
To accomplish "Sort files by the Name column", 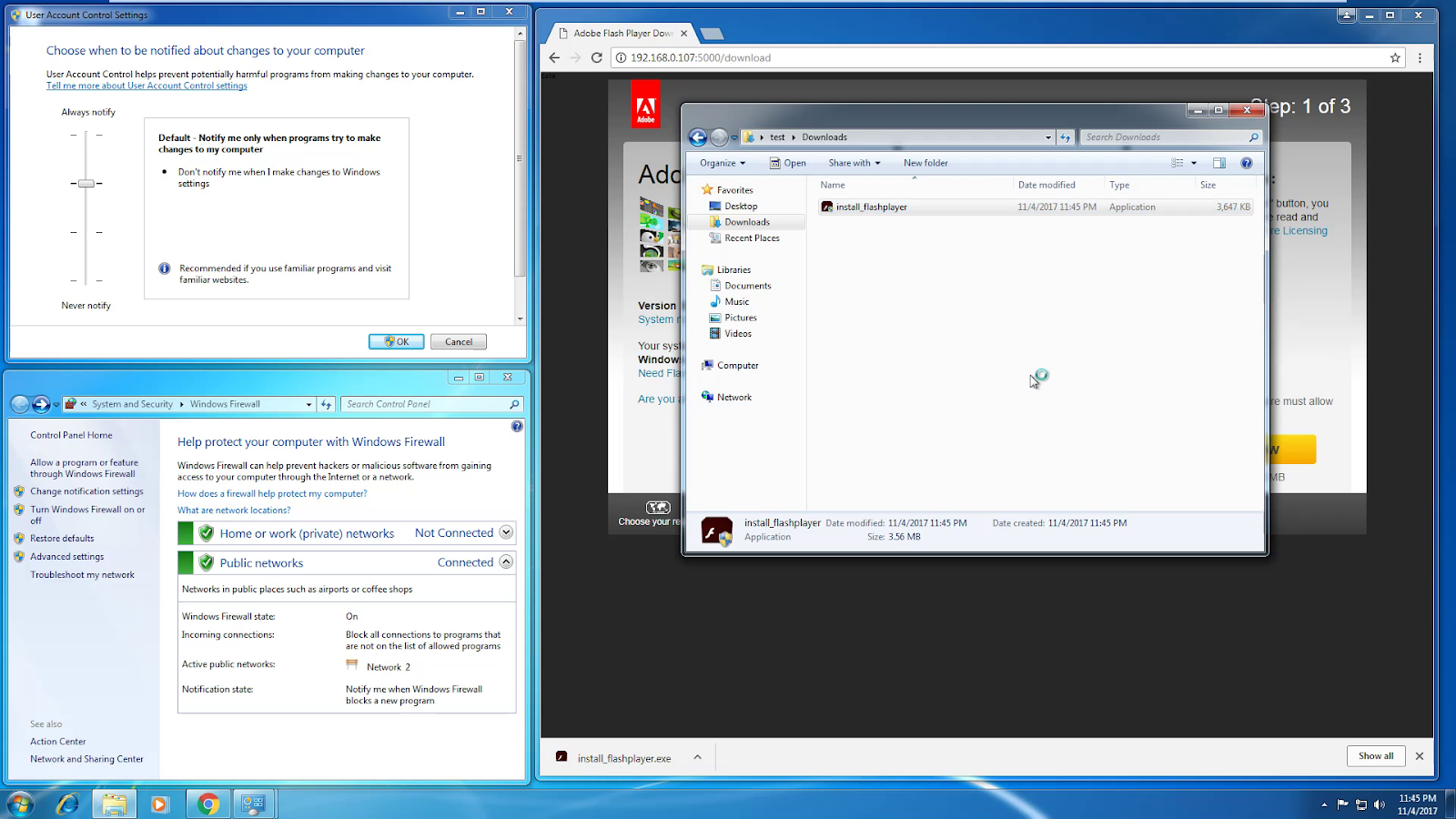I will click(914, 185).
